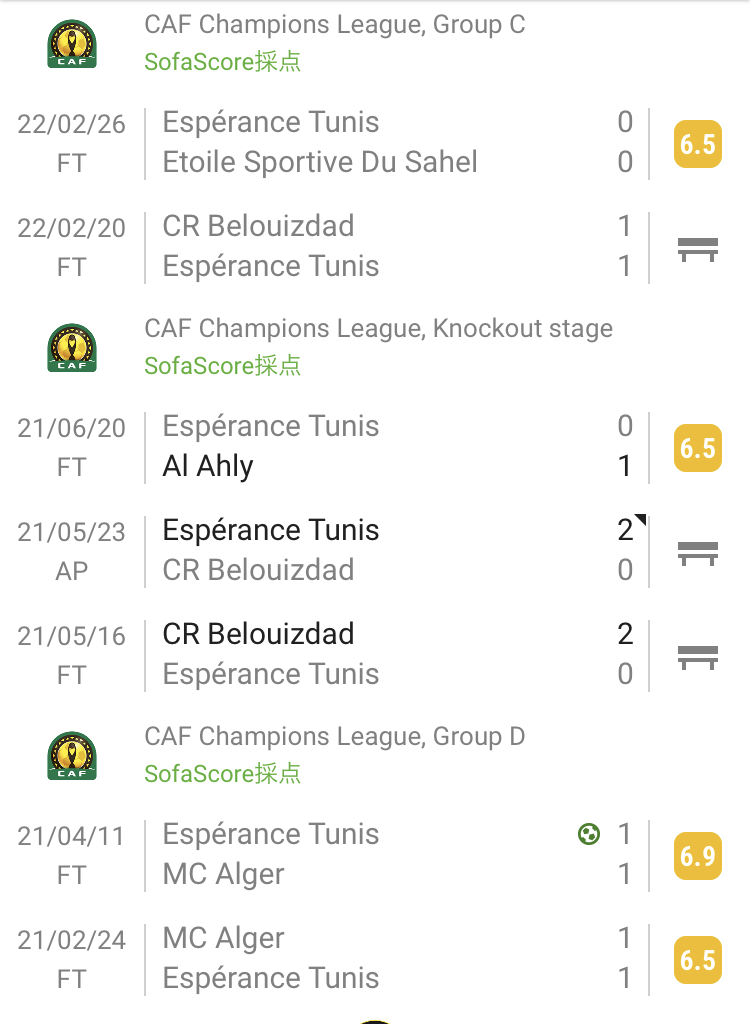
Task: Click the bench icon for 21/05/23 match
Action: (698, 554)
